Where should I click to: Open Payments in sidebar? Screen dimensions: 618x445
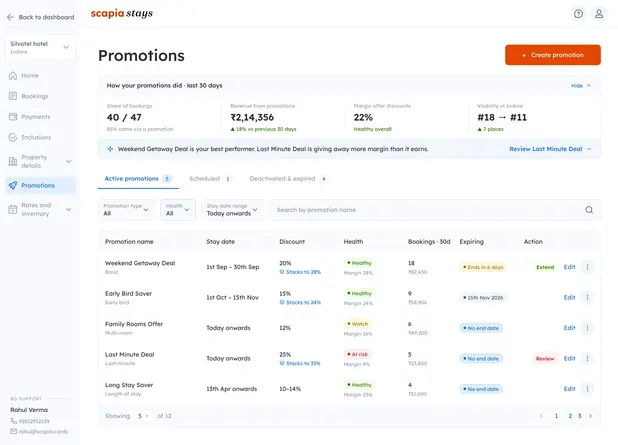(x=40, y=117)
